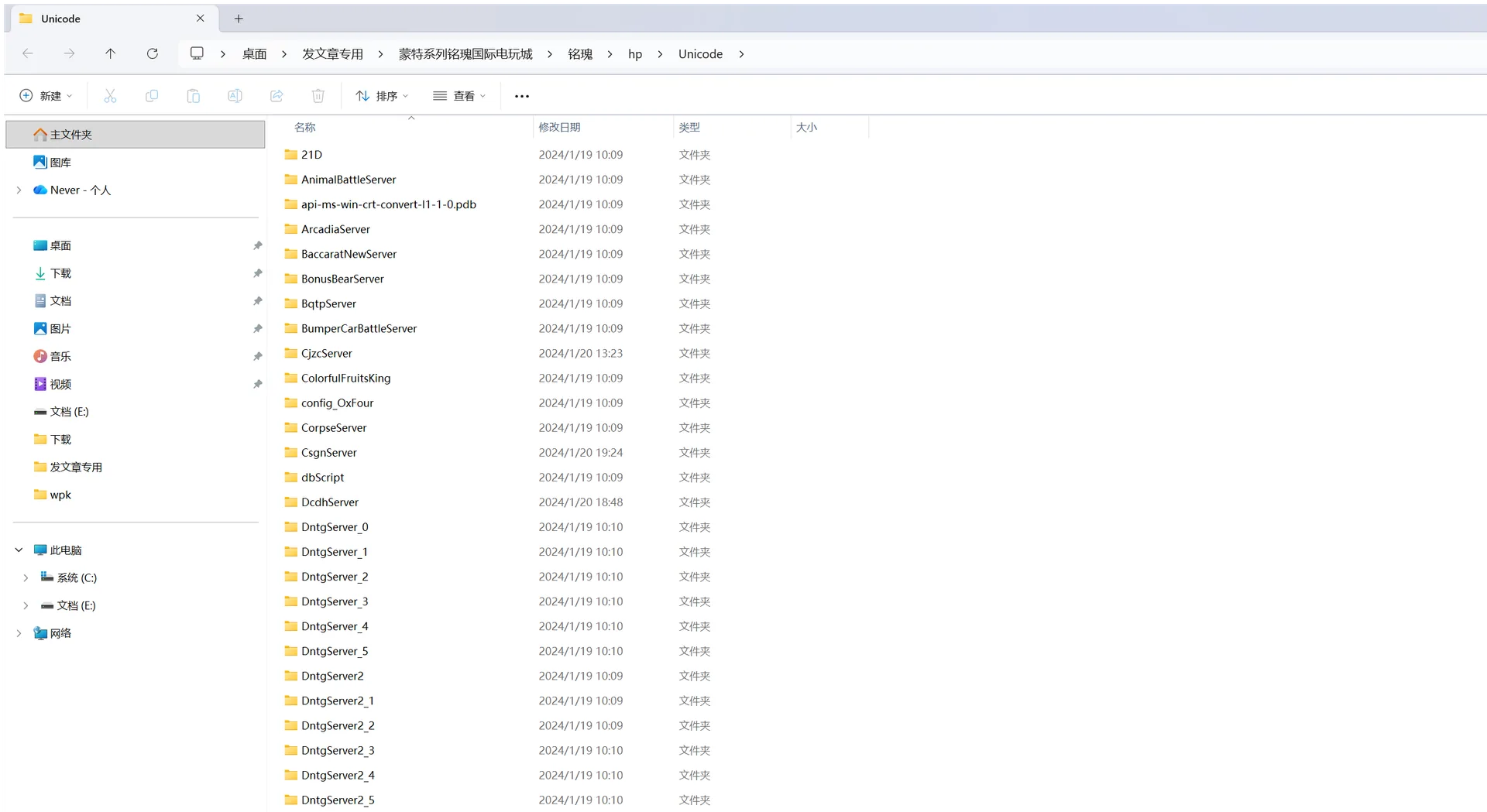Click the PC monitor icon in address bar

coord(197,53)
